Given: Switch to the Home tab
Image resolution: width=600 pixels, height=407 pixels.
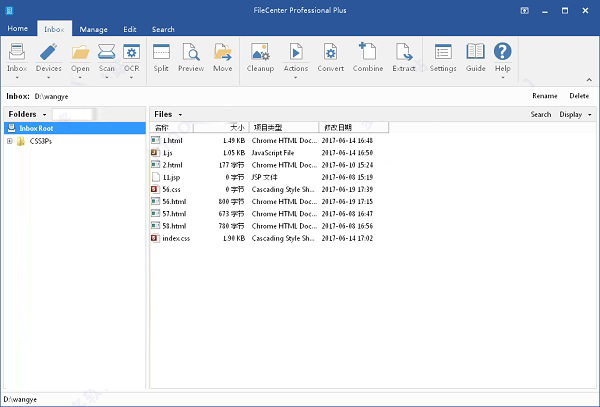Looking at the screenshot, I should click(x=18, y=29).
